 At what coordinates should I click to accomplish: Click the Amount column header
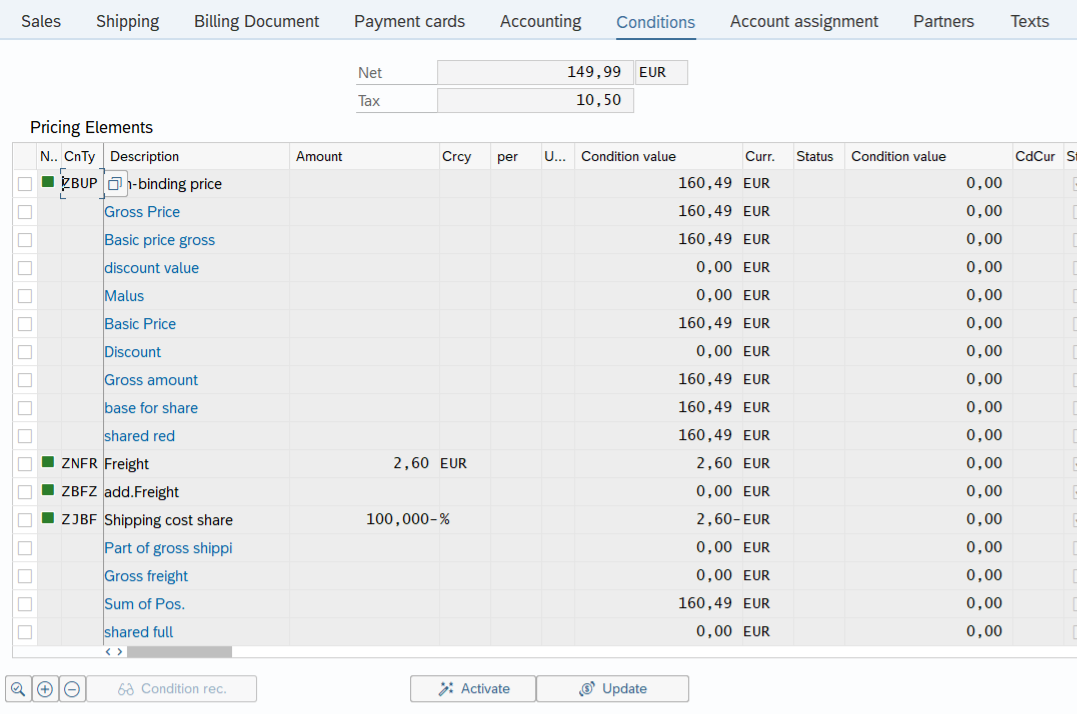[x=364, y=157]
